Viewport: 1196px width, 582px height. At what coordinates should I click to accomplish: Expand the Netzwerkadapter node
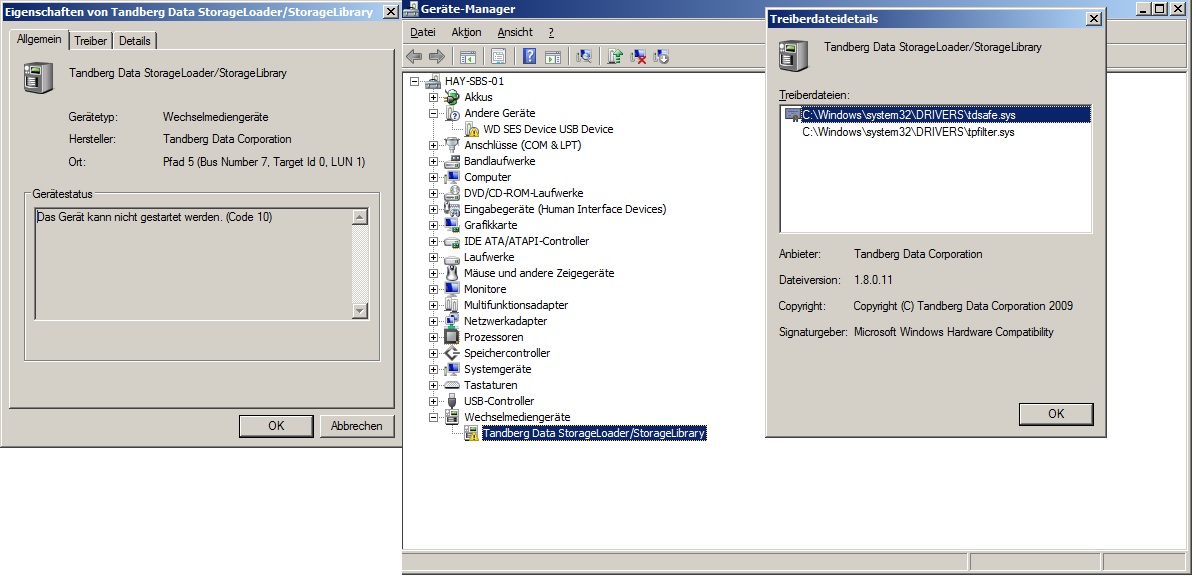(x=433, y=321)
